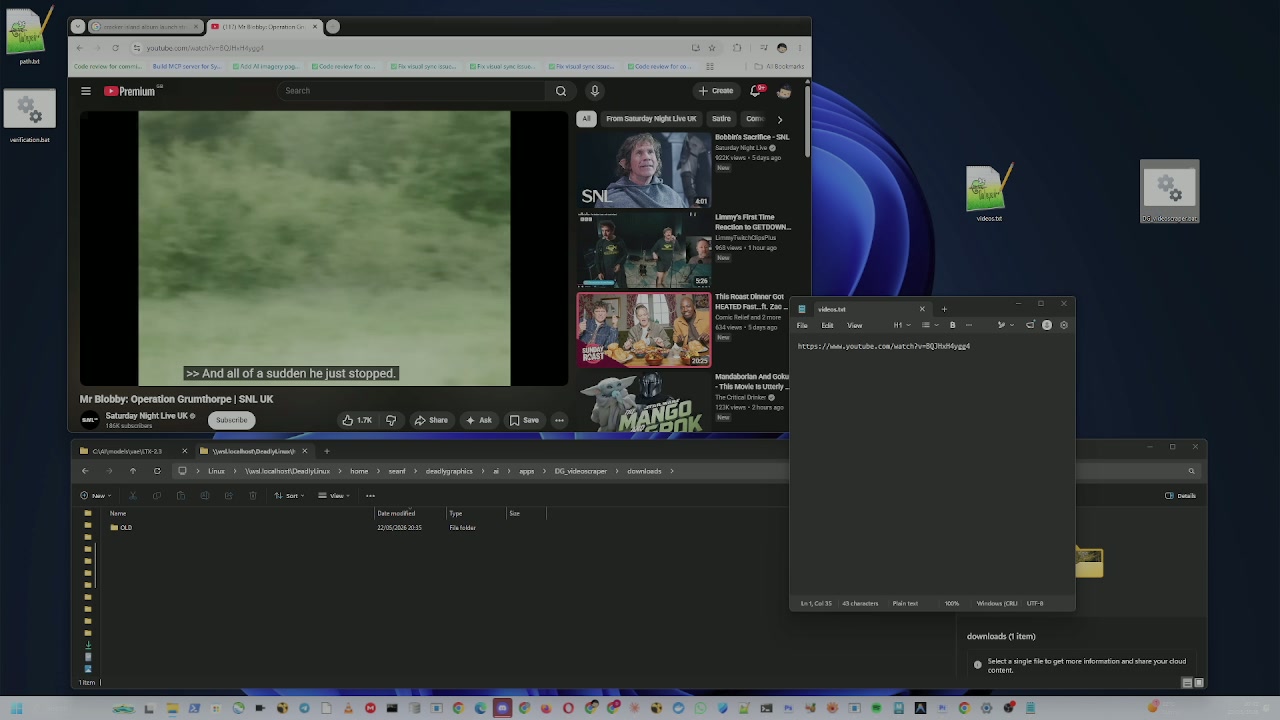Toggle Details pane in File Explorer

click(x=1180, y=495)
